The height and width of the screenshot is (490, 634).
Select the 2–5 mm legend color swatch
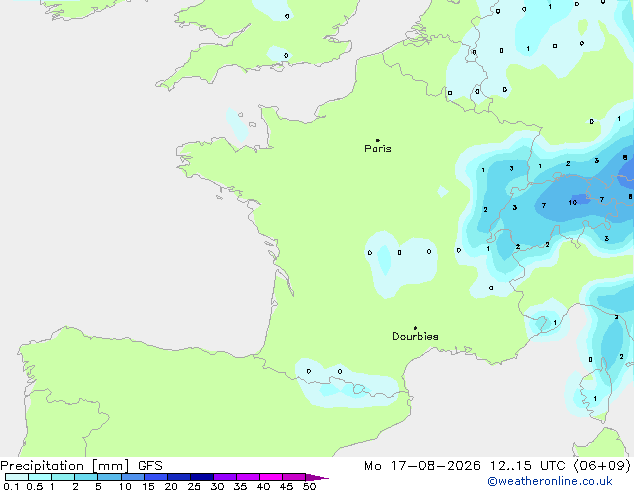point(86,477)
